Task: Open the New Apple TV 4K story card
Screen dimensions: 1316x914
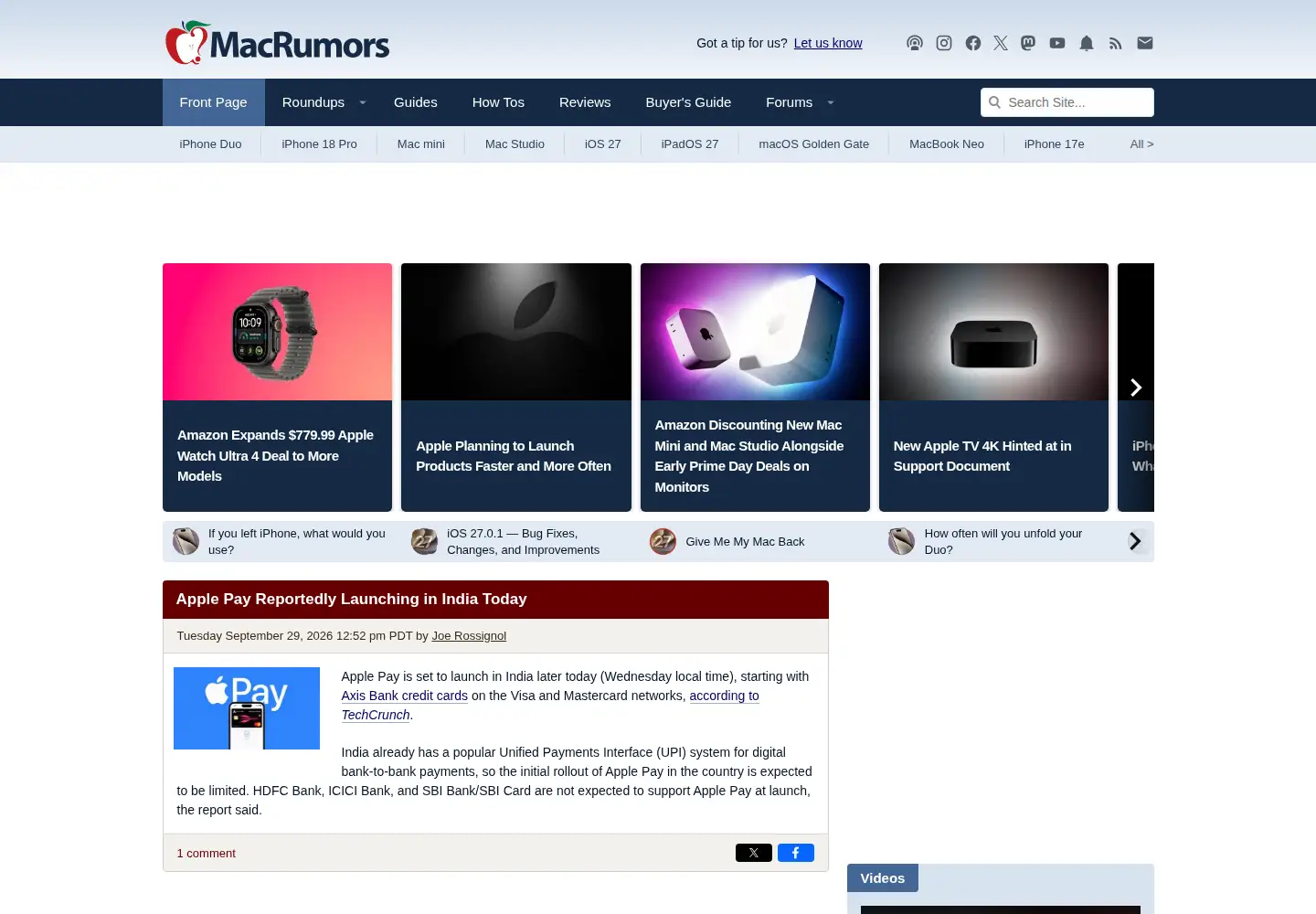Action: tap(993, 388)
